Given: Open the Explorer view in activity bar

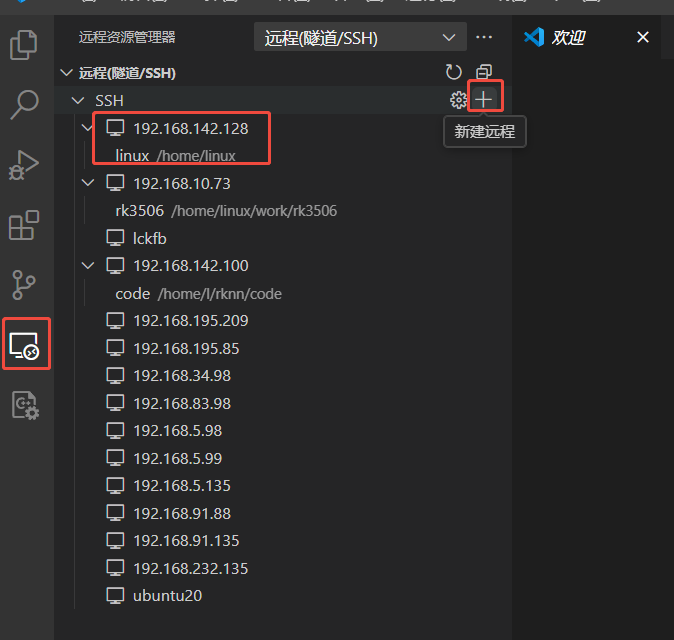Looking at the screenshot, I should (24, 45).
